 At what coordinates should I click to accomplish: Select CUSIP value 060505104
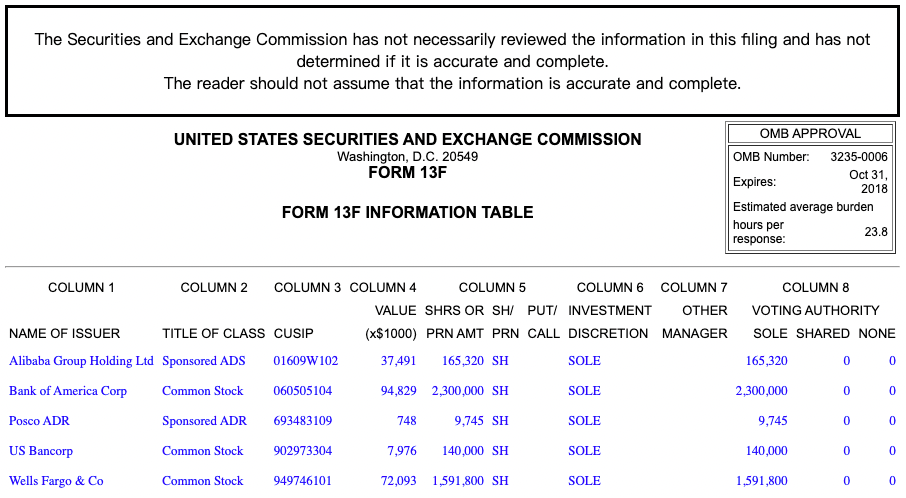(303, 391)
